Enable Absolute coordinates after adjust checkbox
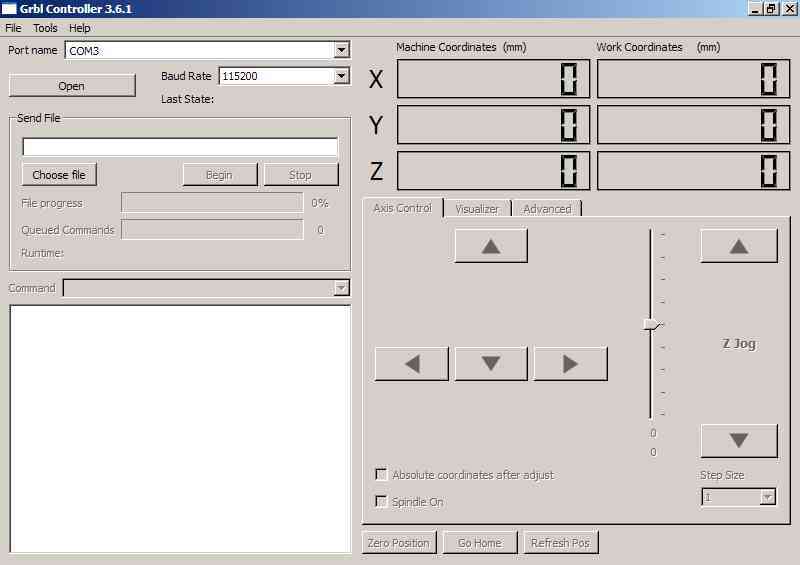Screen dimensions: 800x565 pyautogui.click(x=381, y=474)
